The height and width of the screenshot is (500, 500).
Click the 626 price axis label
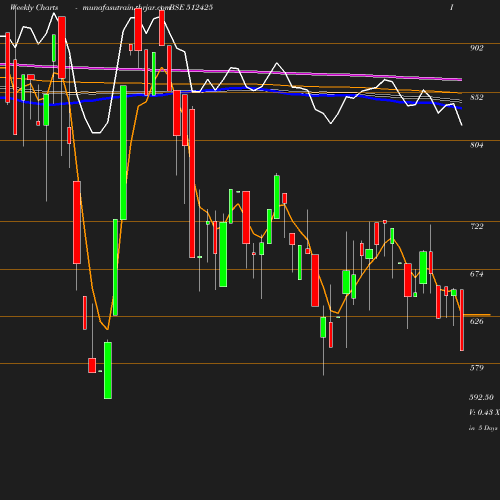coord(476,321)
